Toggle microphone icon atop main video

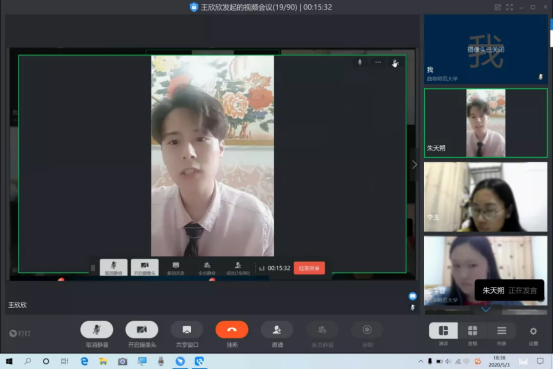pyautogui.click(x=360, y=62)
